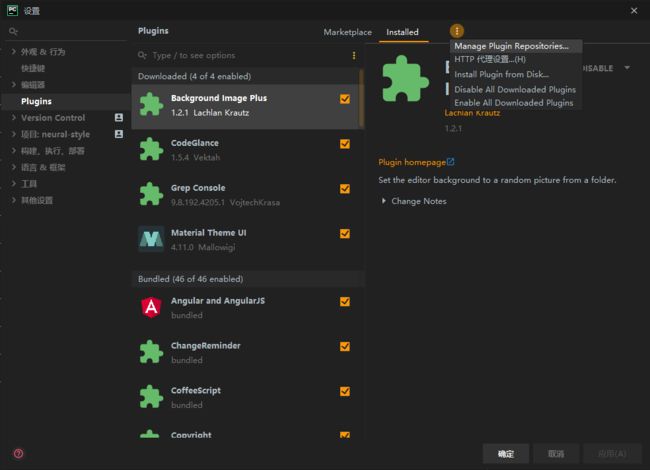Disable Background Image Plus plugin checkbox
650x470 pixels.
(x=345, y=99)
